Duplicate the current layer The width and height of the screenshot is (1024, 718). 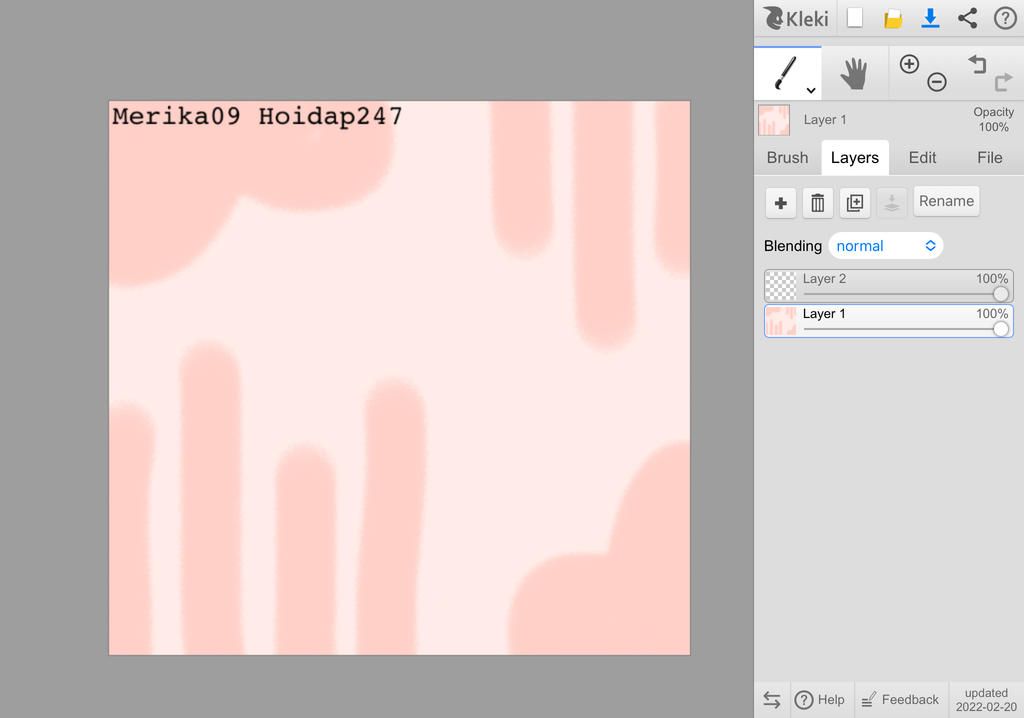click(855, 203)
